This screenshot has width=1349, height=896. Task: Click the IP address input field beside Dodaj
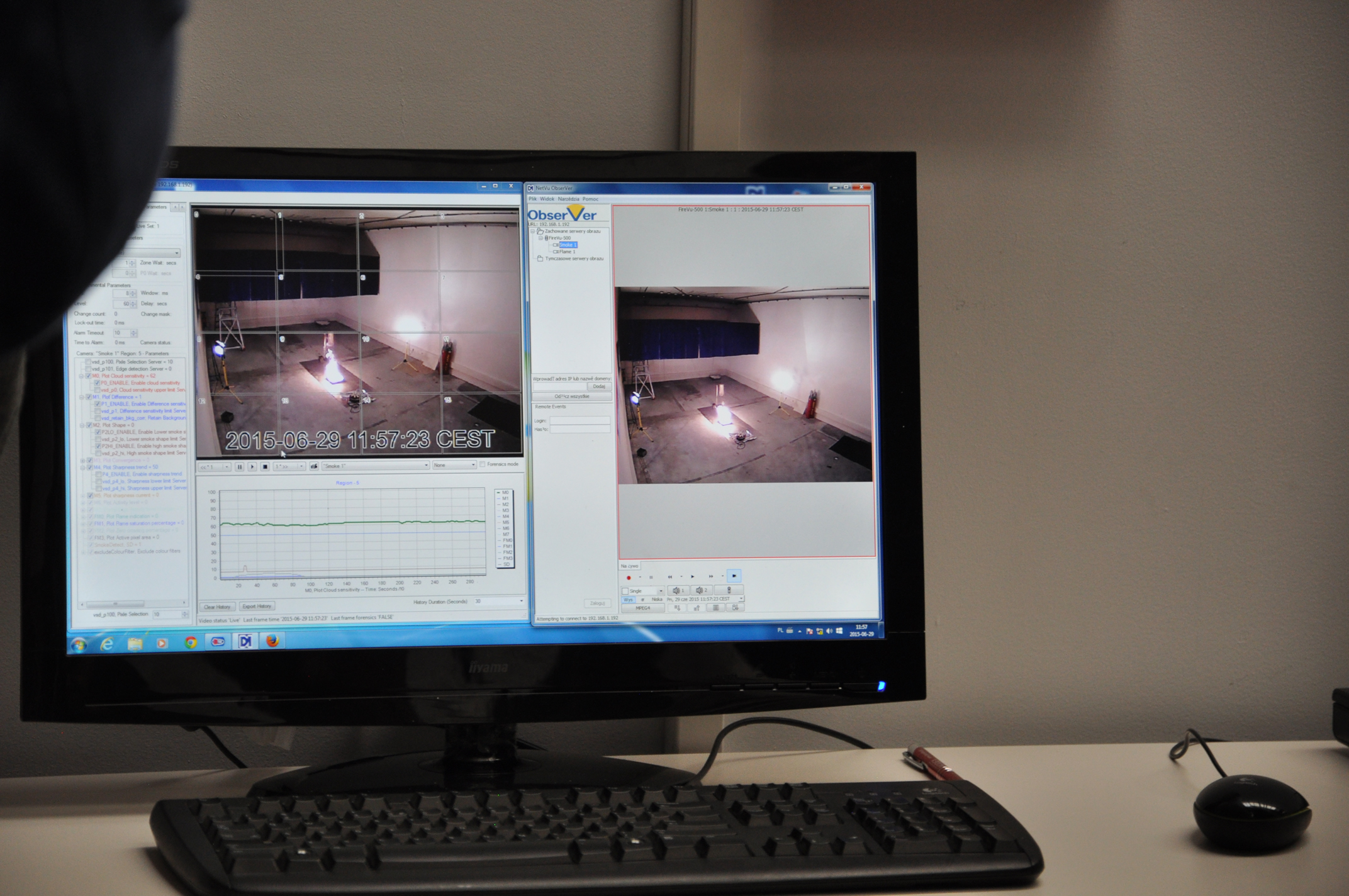point(560,386)
